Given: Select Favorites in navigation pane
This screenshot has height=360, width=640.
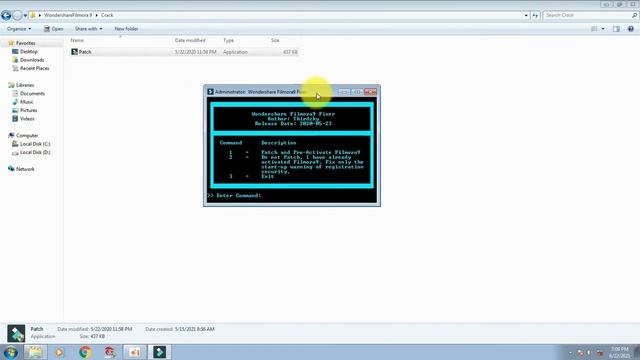Looking at the screenshot, I should pyautogui.click(x=25, y=43).
